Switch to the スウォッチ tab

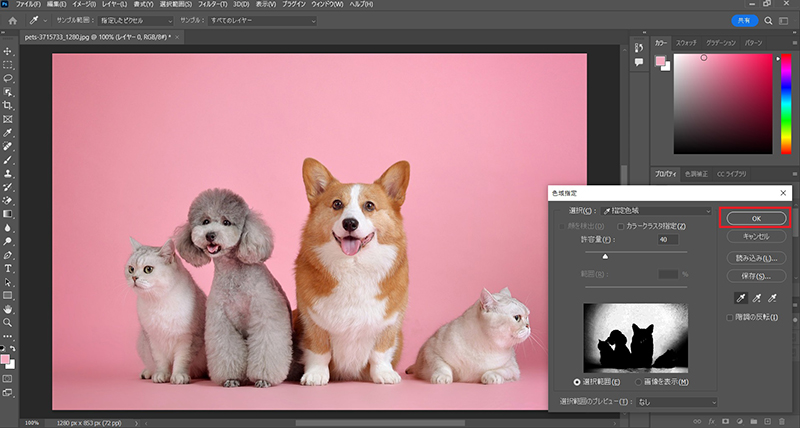tap(686, 44)
